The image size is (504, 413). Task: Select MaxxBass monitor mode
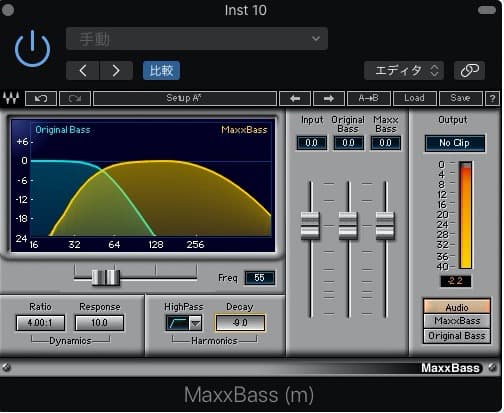pyautogui.click(x=457, y=321)
